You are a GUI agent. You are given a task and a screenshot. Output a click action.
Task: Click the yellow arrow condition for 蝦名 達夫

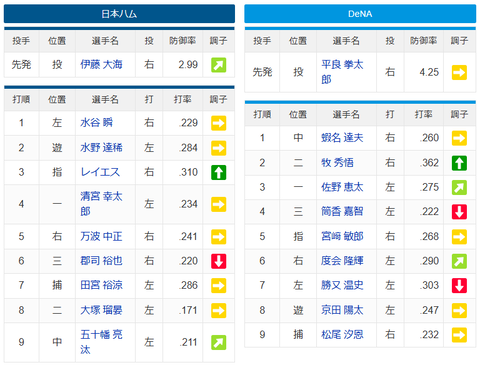[459, 138]
